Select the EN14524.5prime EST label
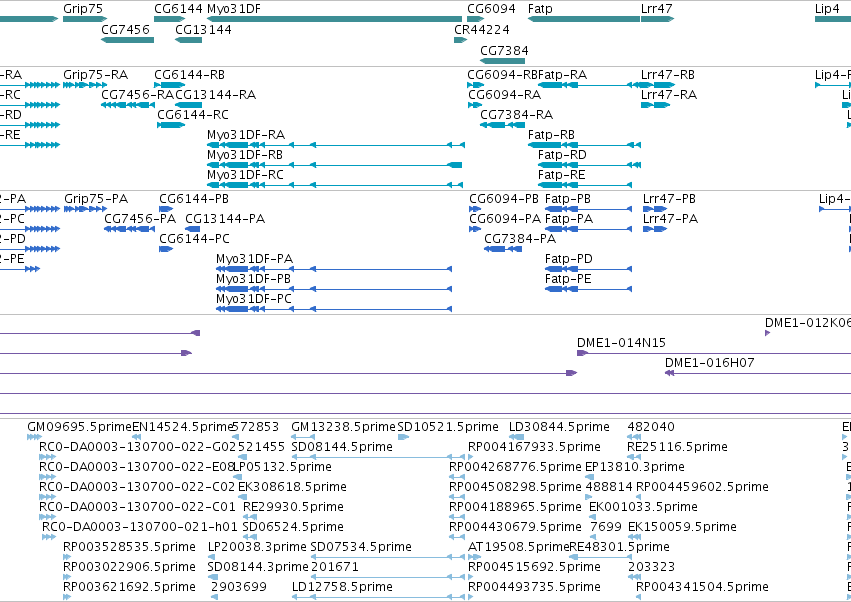Image resolution: width=851 pixels, height=602 pixels. tap(182, 427)
